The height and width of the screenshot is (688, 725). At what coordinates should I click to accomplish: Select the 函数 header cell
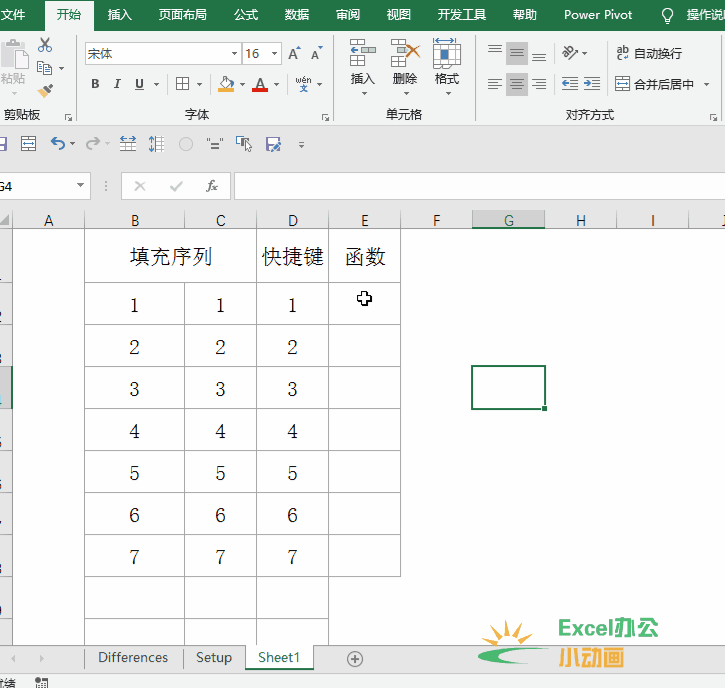(x=365, y=256)
